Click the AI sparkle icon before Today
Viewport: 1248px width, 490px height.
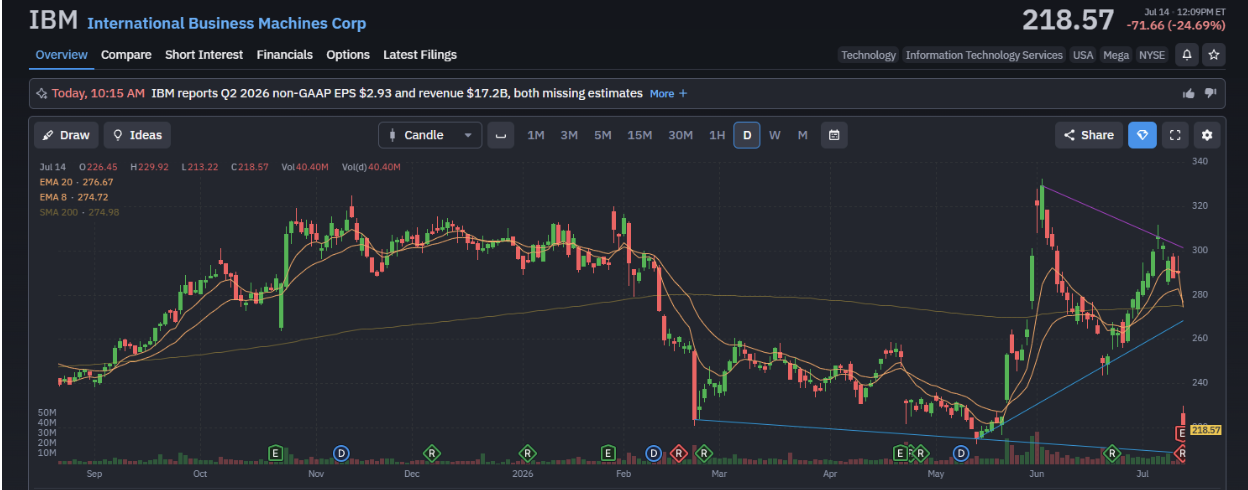click(42, 93)
